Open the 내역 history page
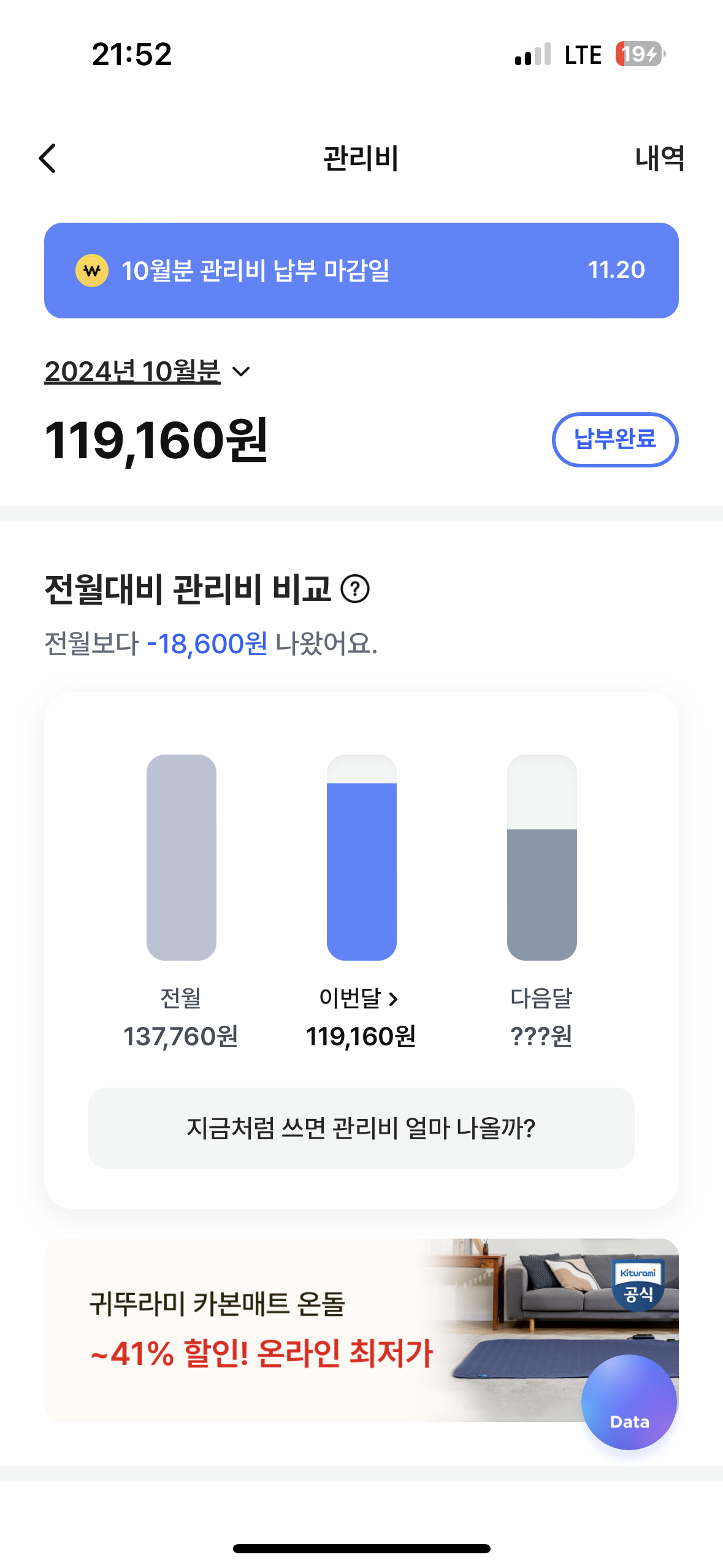 (659, 158)
